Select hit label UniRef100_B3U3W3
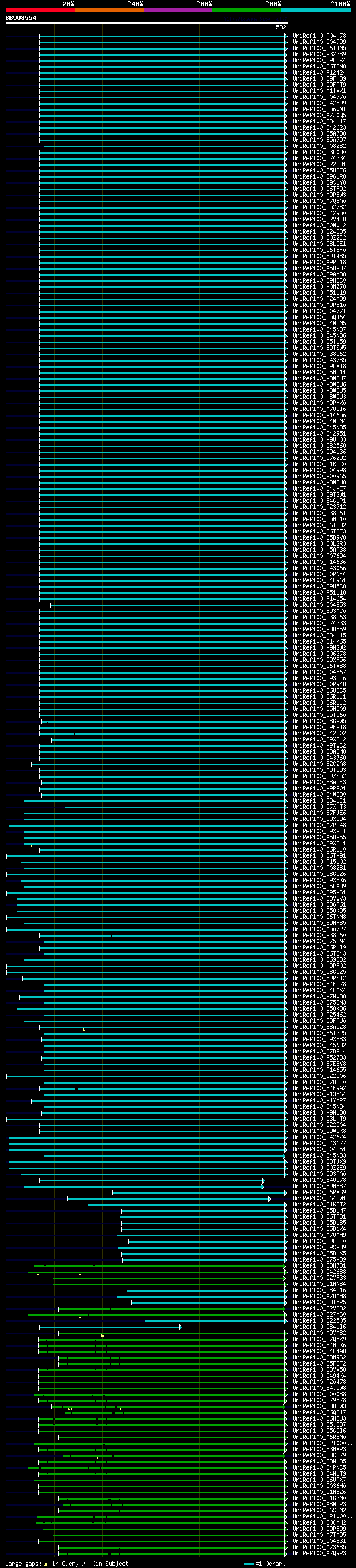Screen dimensions: 356x1568 319,1406
